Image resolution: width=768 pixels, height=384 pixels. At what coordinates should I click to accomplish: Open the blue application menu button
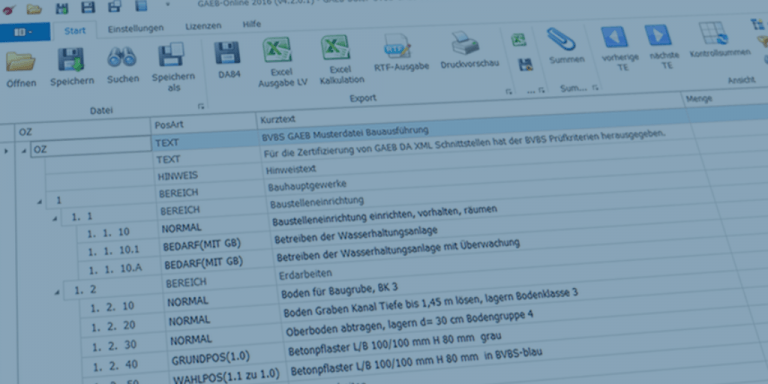(x=24, y=32)
